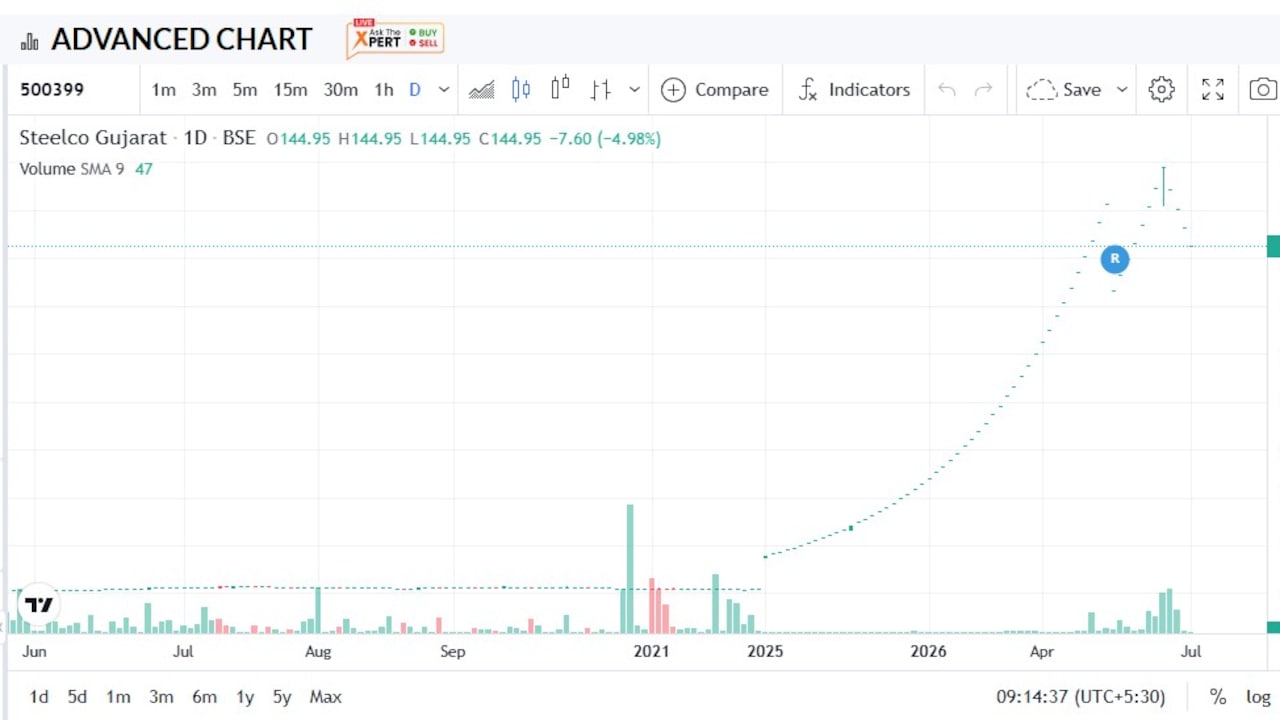Image resolution: width=1280 pixels, height=720 pixels.
Task: Take a chart snapshot with camera icon
Action: tap(1263, 89)
